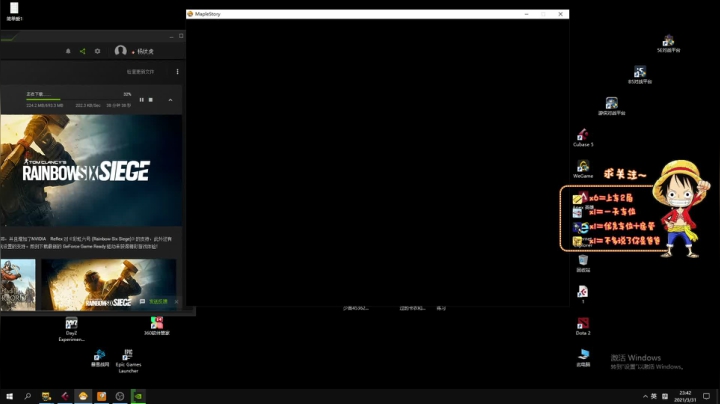The width and height of the screenshot is (720, 404).
Task: Open GeForce Experience settings gear
Action: point(97,51)
